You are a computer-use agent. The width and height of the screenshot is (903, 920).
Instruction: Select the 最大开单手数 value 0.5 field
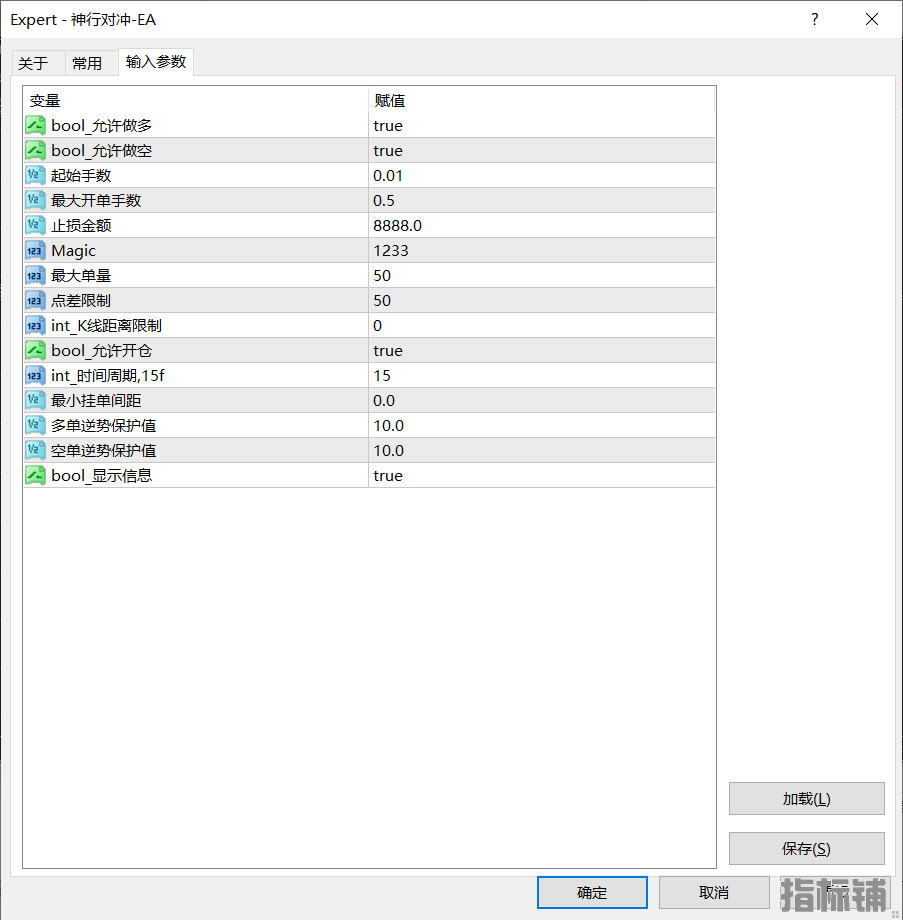click(541, 200)
